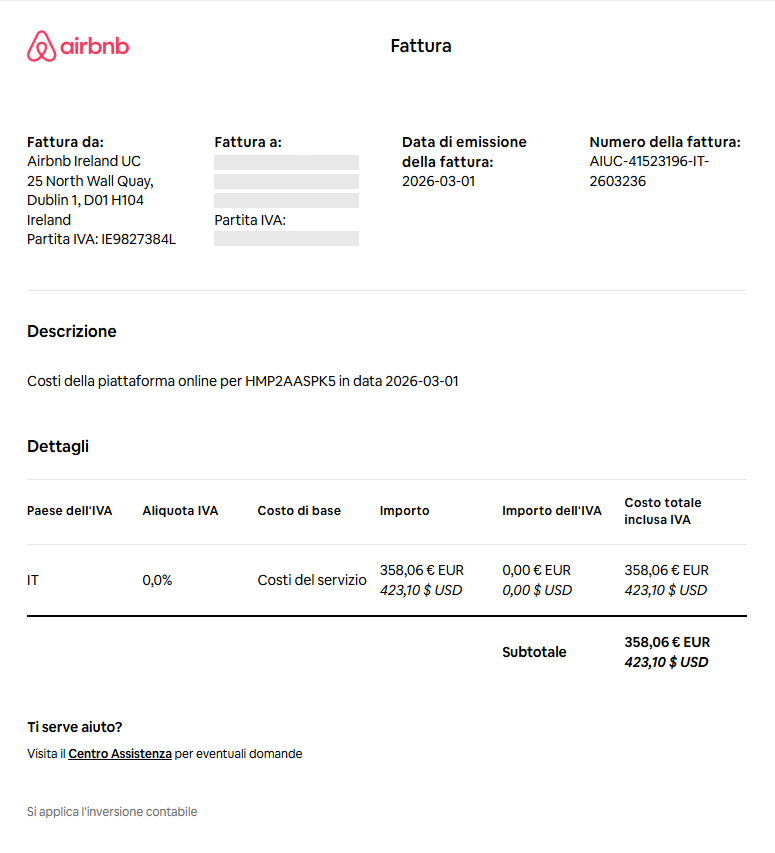Viewport: 775px width, 853px height.
Task: Click "Si applica l'inversione contabile" note
Action: (112, 812)
